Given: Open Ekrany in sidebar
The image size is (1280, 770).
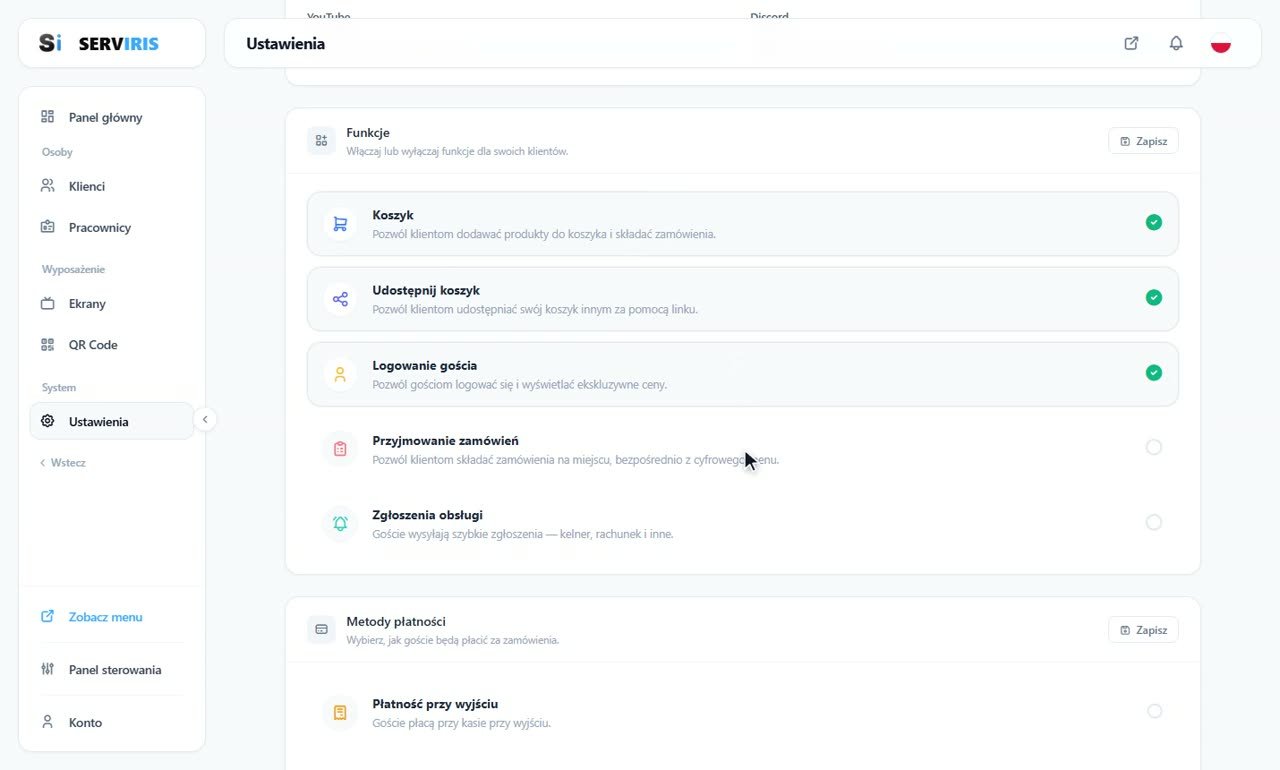Looking at the screenshot, I should pos(111,304).
